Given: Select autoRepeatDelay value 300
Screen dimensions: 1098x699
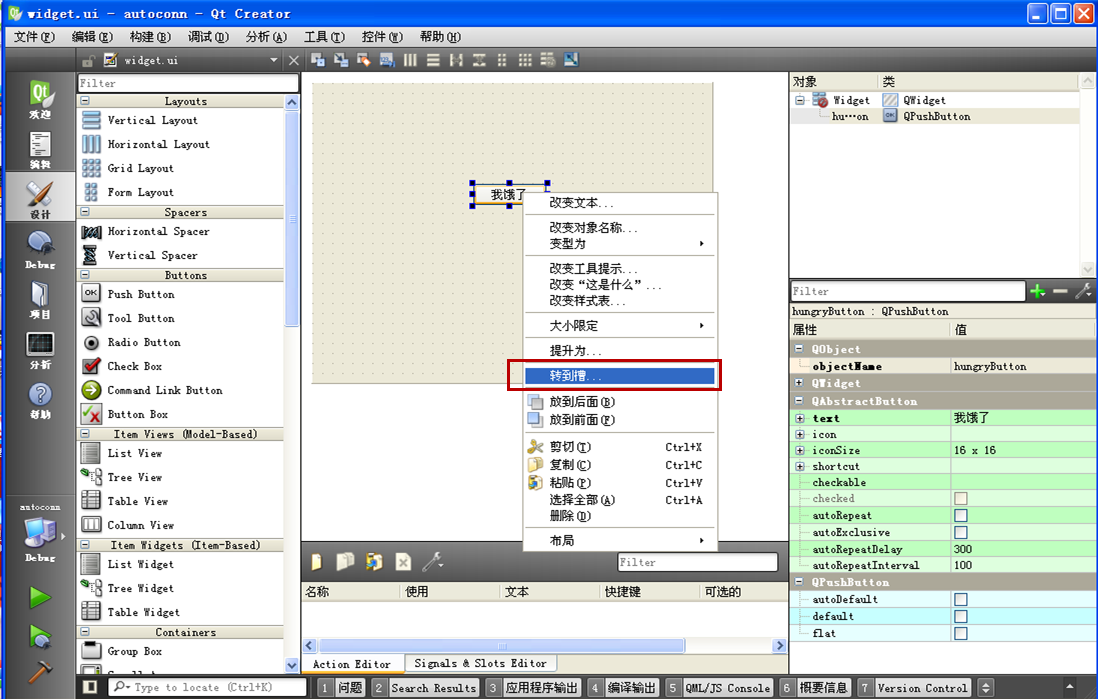Looking at the screenshot, I should [962, 549].
